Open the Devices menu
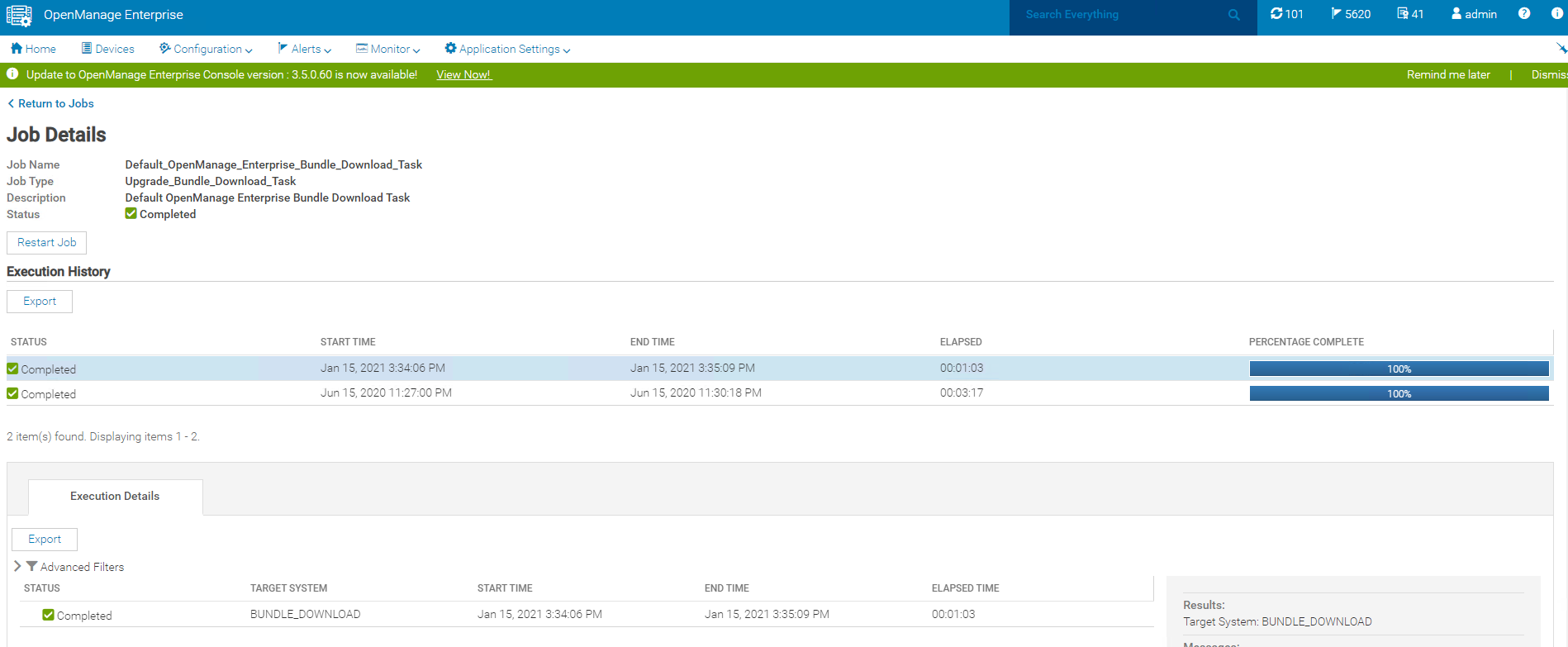This screenshot has width=1568, height=647. 107,49
